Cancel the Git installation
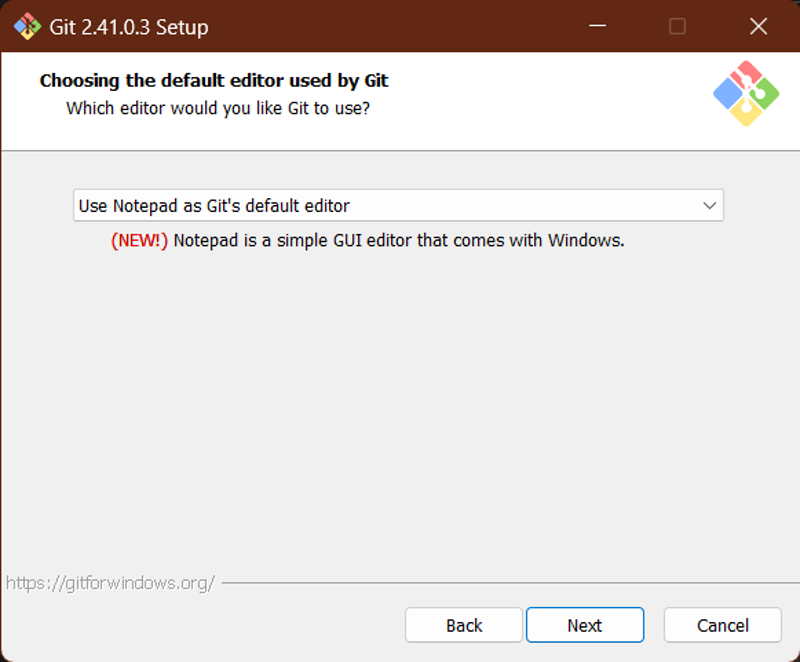The height and width of the screenshot is (662, 800). (x=722, y=625)
